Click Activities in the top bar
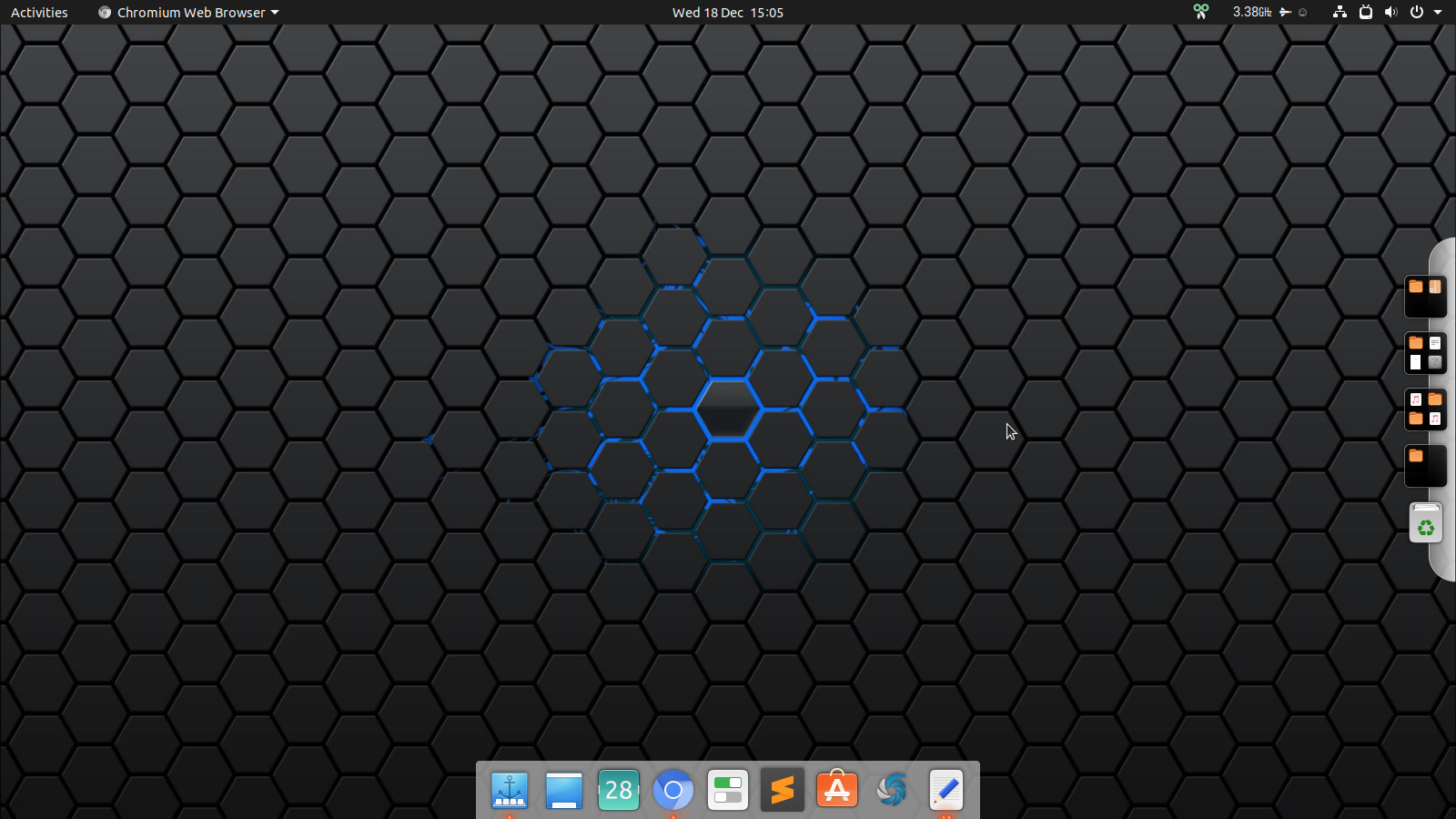 coord(38,12)
